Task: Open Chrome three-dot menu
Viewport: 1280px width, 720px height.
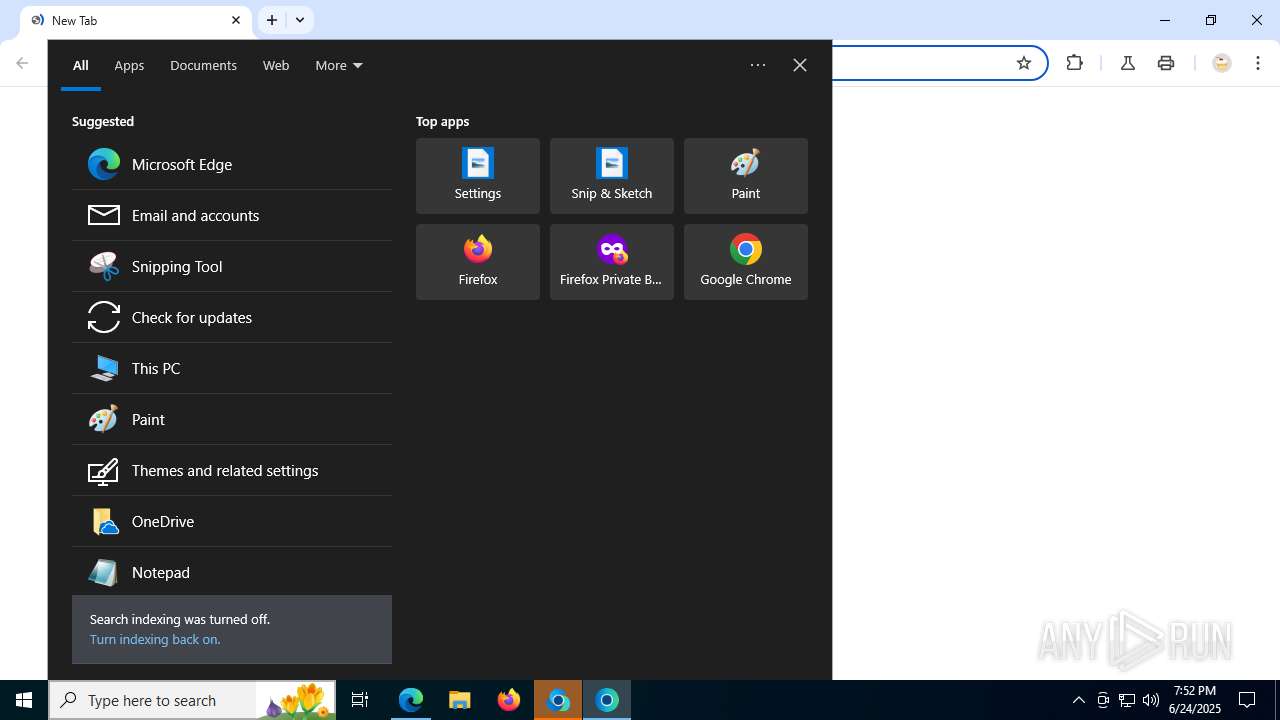Action: [1258, 63]
